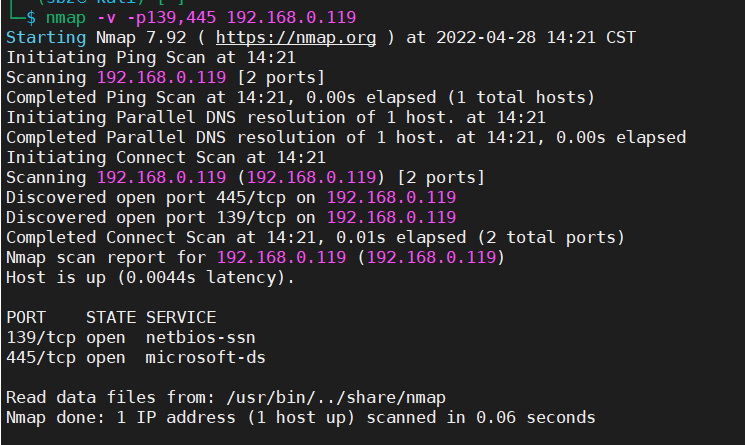Screen dimensions: 745x445
Task: Click '0.06 seconds' scan time value
Action: tap(535, 417)
